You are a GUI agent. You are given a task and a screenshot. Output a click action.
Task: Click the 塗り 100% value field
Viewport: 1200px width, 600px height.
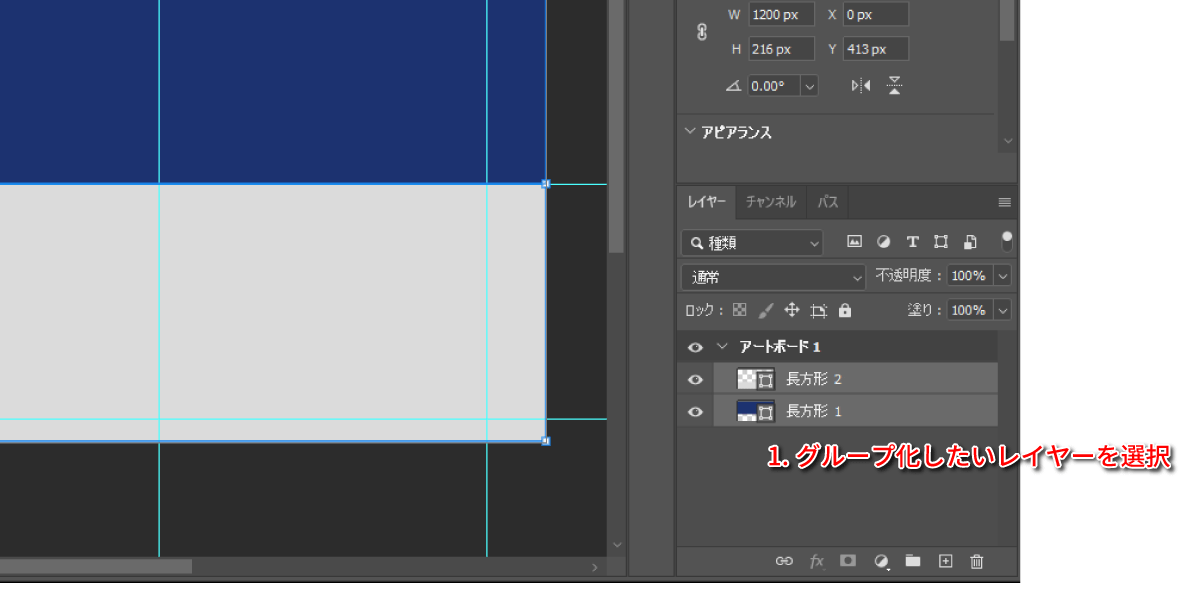click(968, 310)
